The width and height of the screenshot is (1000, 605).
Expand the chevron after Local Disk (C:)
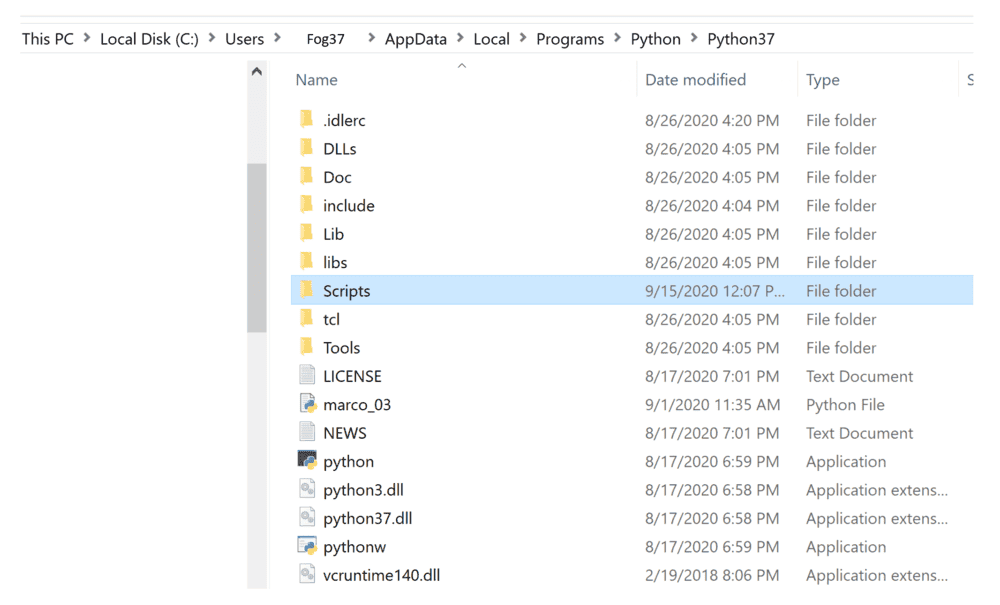(212, 39)
